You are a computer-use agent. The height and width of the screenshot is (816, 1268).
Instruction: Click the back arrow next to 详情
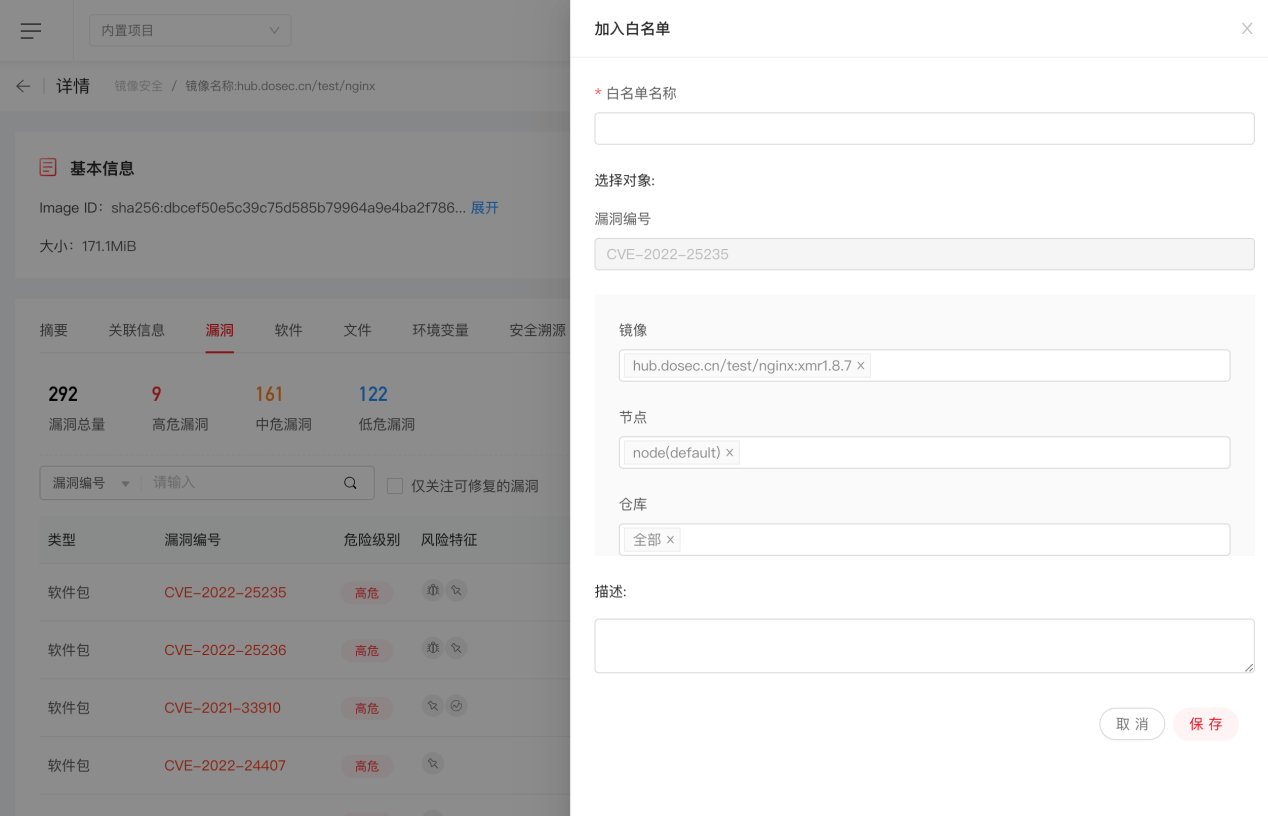click(23, 86)
